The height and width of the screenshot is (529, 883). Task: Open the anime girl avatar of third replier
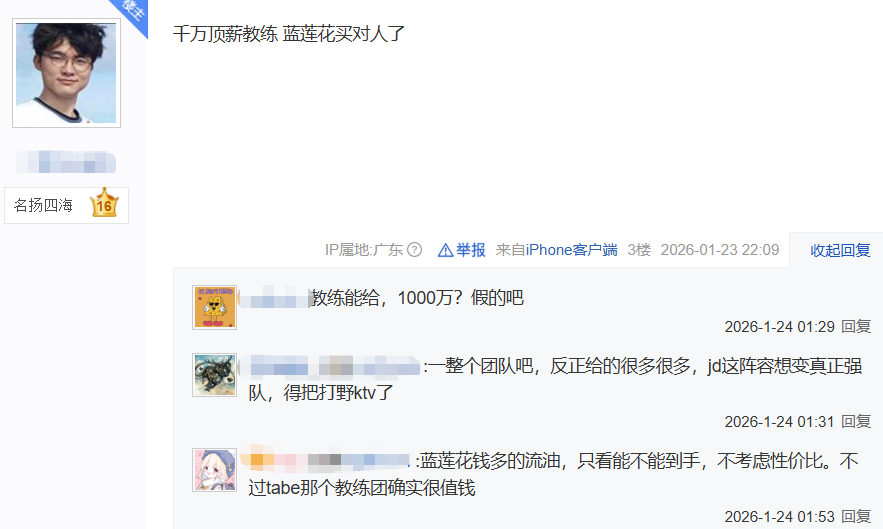(x=215, y=470)
